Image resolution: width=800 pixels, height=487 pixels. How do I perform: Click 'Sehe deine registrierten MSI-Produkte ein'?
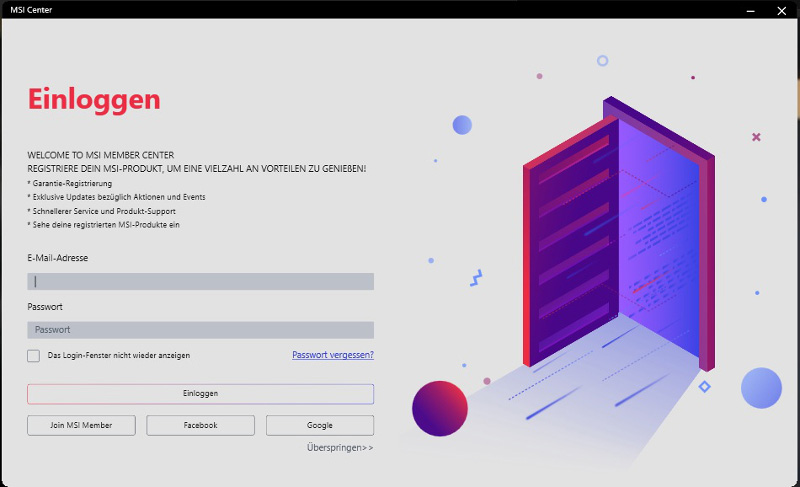coord(106,225)
